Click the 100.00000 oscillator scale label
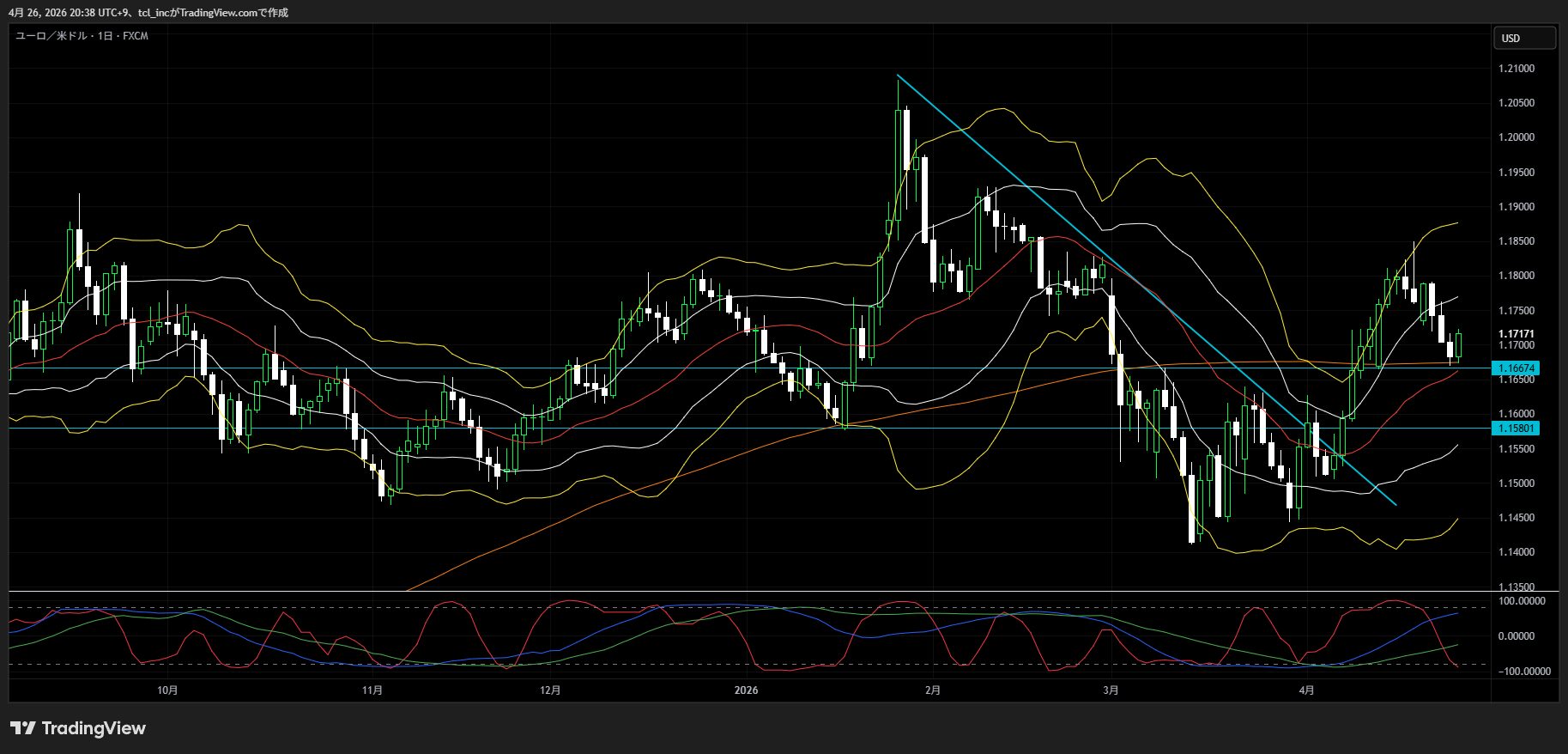 pos(1523,601)
